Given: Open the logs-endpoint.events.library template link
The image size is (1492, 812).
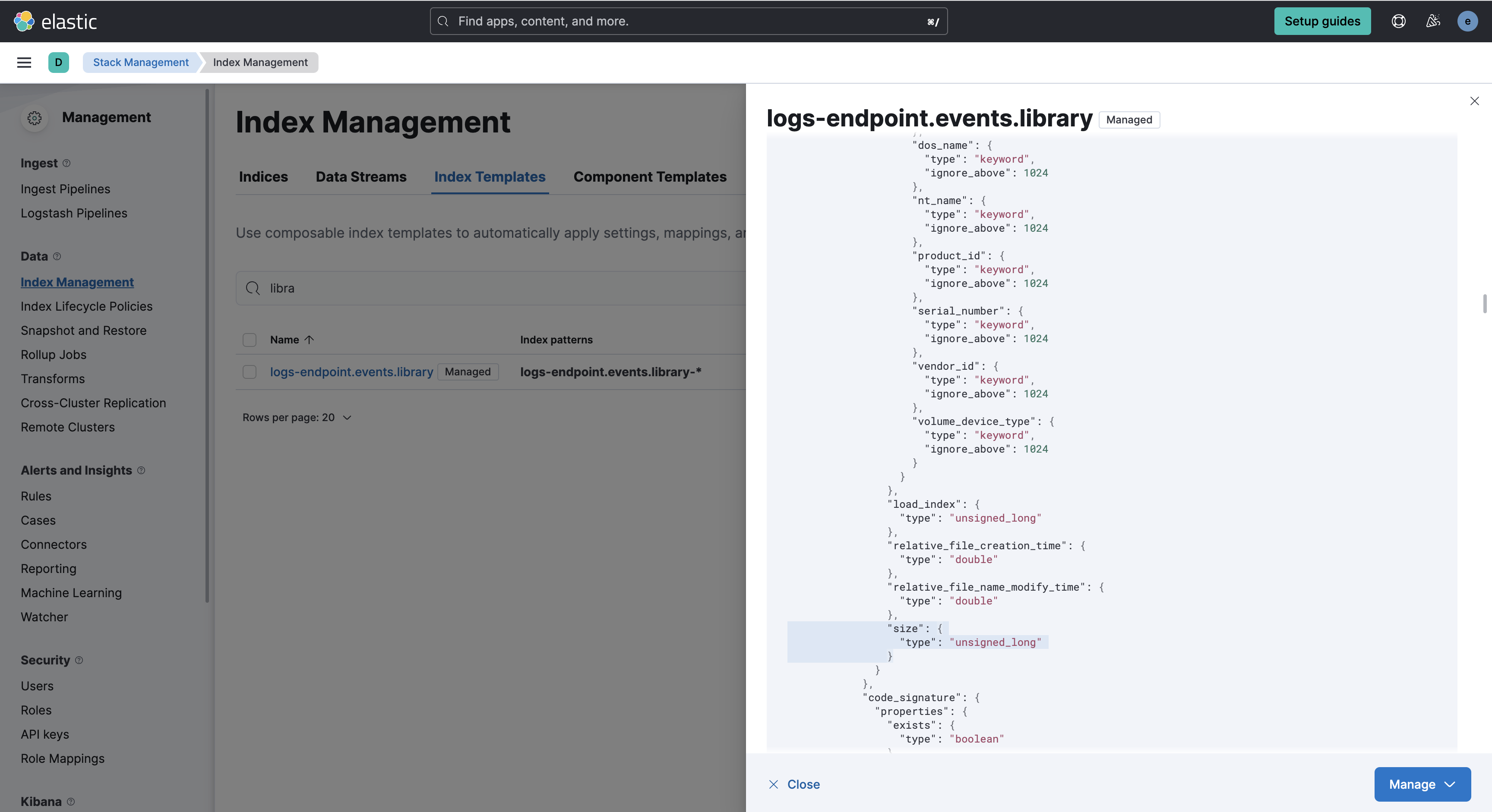Looking at the screenshot, I should pyautogui.click(x=351, y=371).
